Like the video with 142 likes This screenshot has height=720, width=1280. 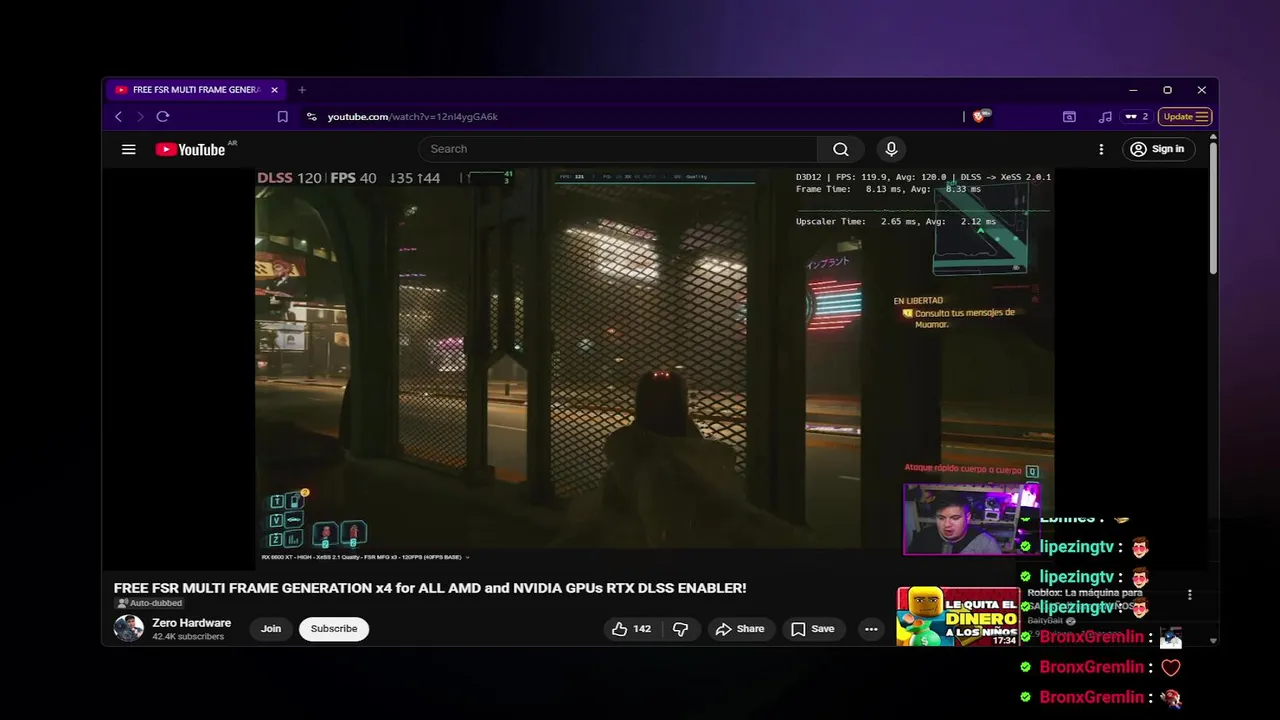click(631, 629)
